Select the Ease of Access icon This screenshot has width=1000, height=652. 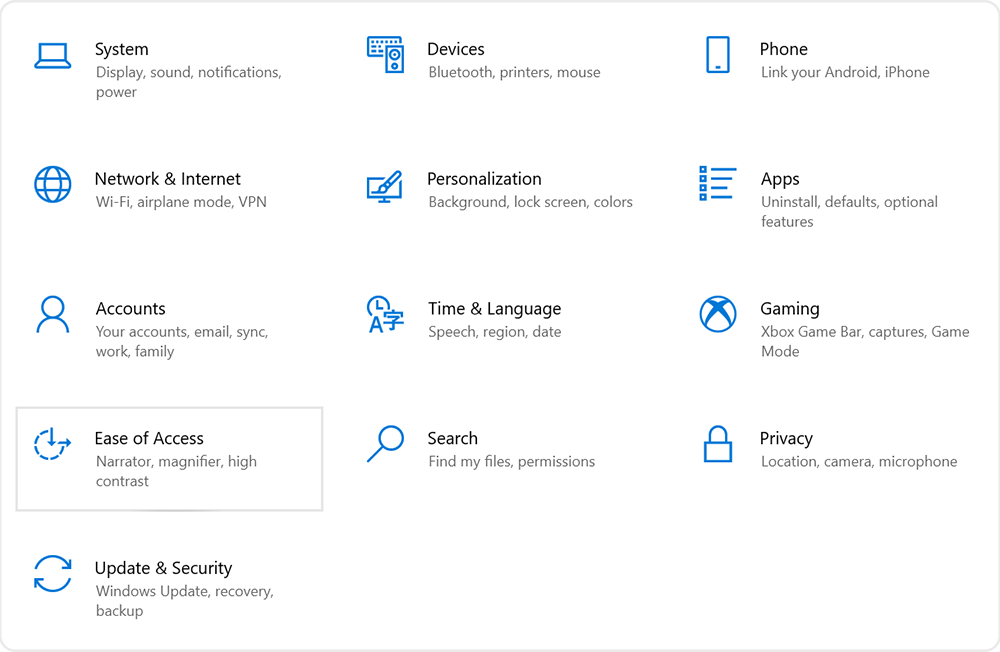53,445
